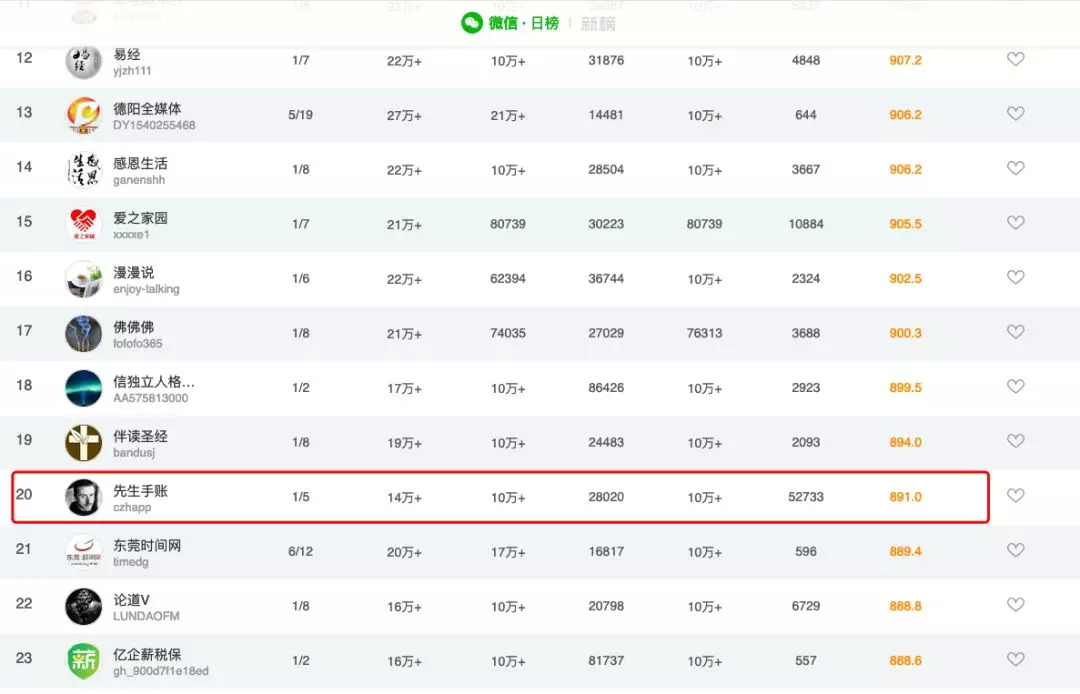Viewport: 1080px width, 694px height.
Task: Open the 东莞时间网 account name link
Action: click(x=147, y=545)
